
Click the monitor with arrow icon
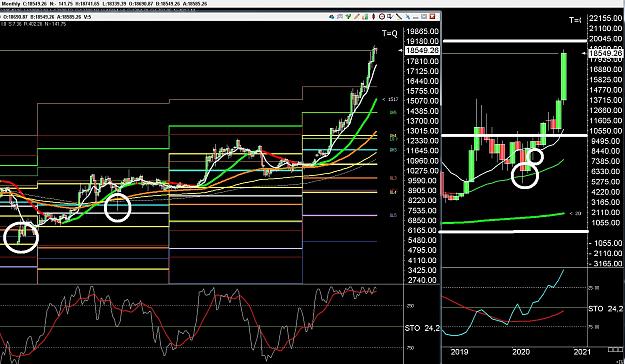[390, 17]
